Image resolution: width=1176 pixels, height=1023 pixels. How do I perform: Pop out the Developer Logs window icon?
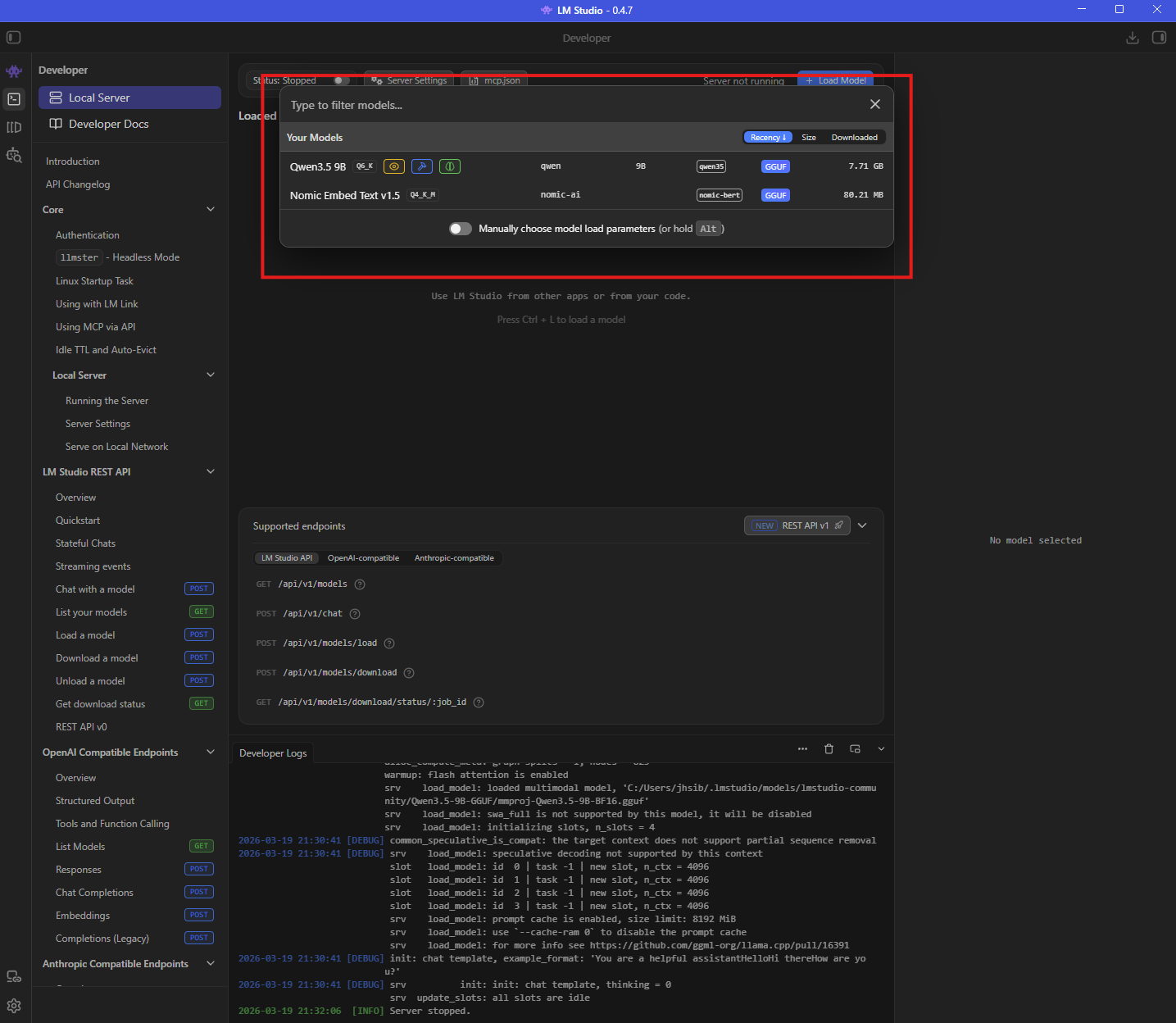pos(855,748)
